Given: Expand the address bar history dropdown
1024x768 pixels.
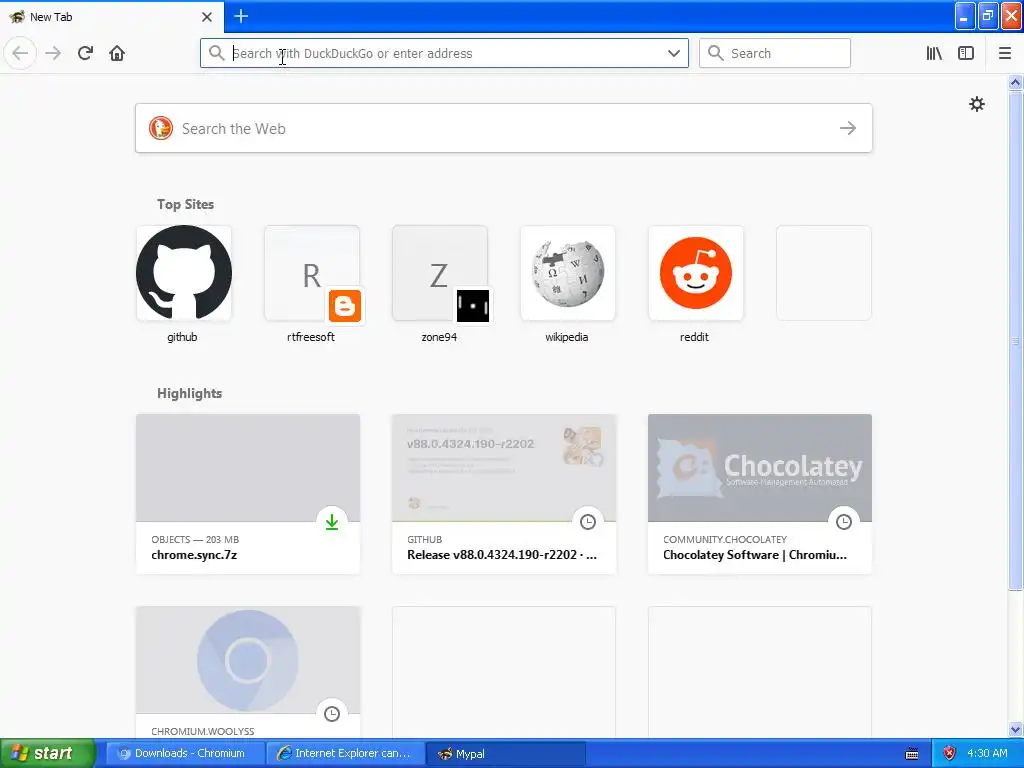Looking at the screenshot, I should tap(674, 53).
